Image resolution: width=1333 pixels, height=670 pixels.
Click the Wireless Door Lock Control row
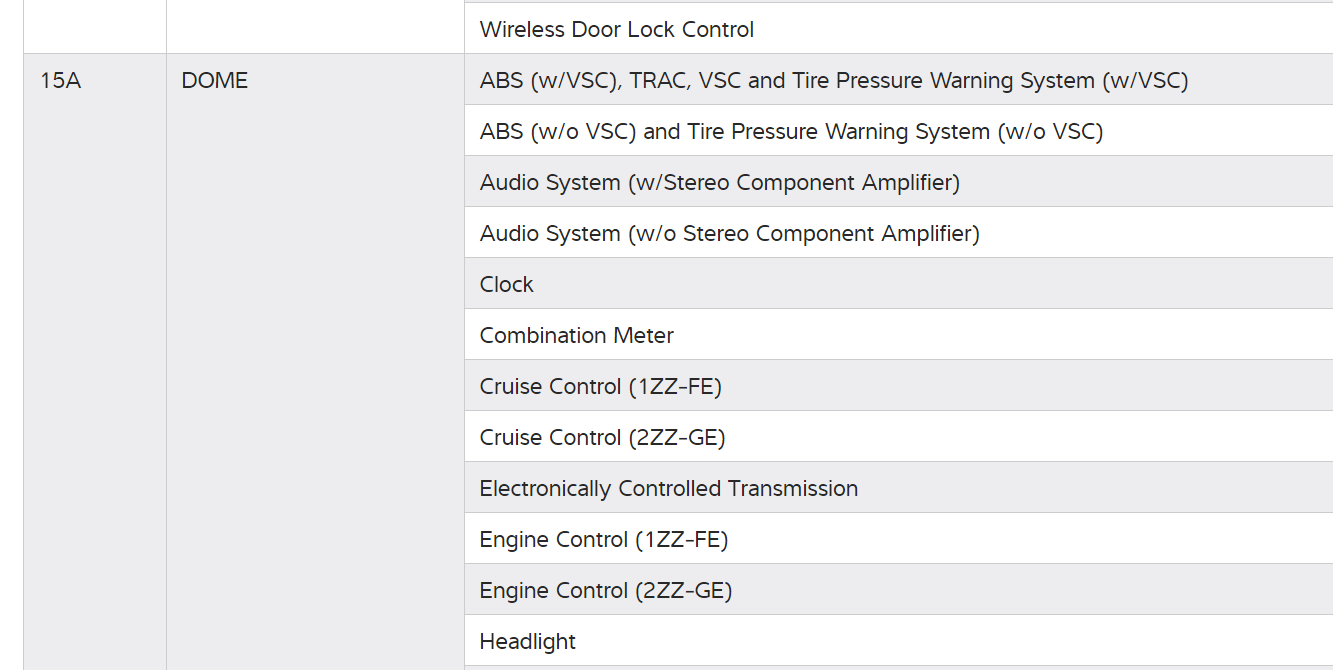tap(617, 29)
